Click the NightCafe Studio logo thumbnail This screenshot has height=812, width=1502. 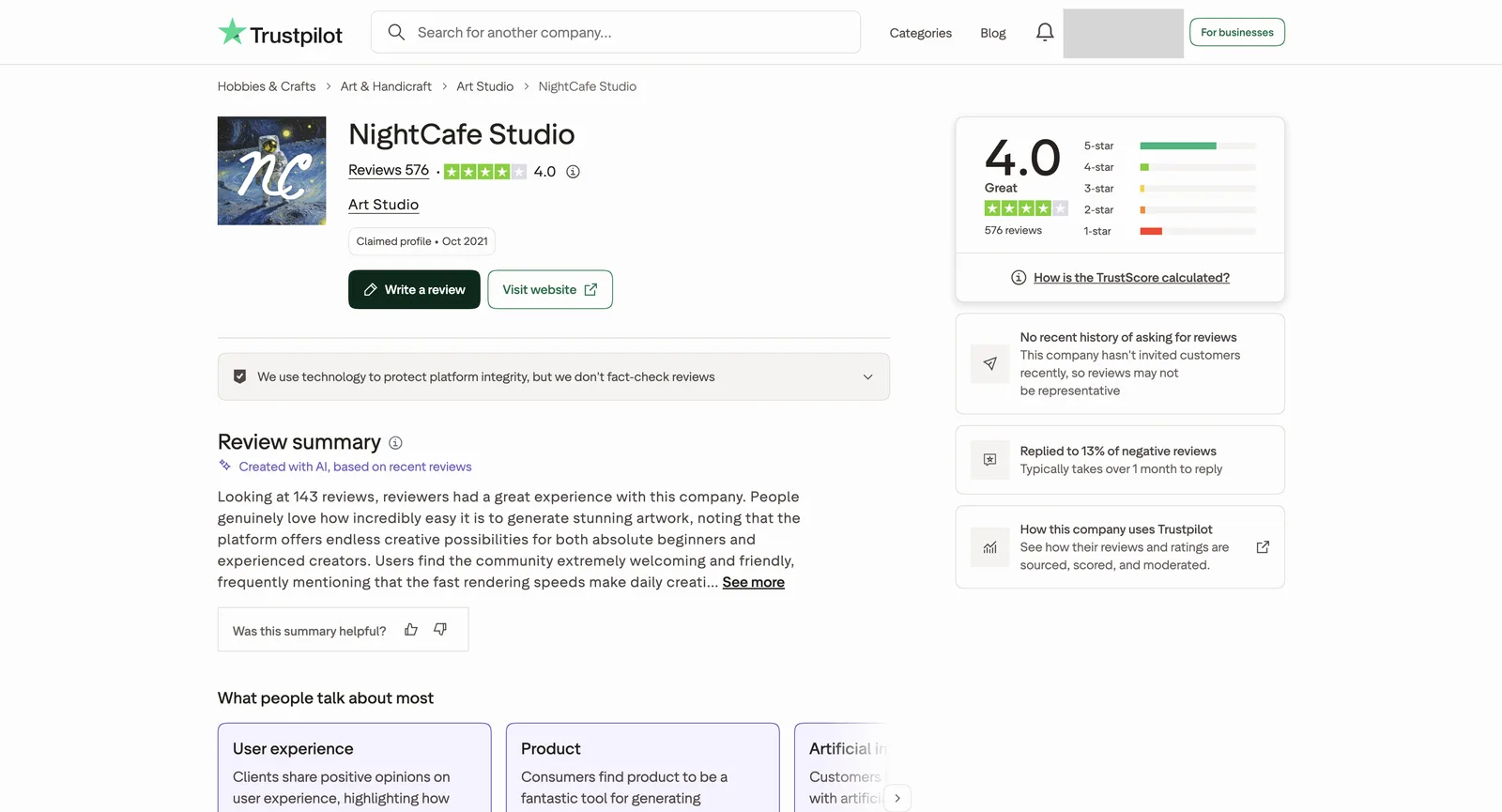[x=272, y=171]
